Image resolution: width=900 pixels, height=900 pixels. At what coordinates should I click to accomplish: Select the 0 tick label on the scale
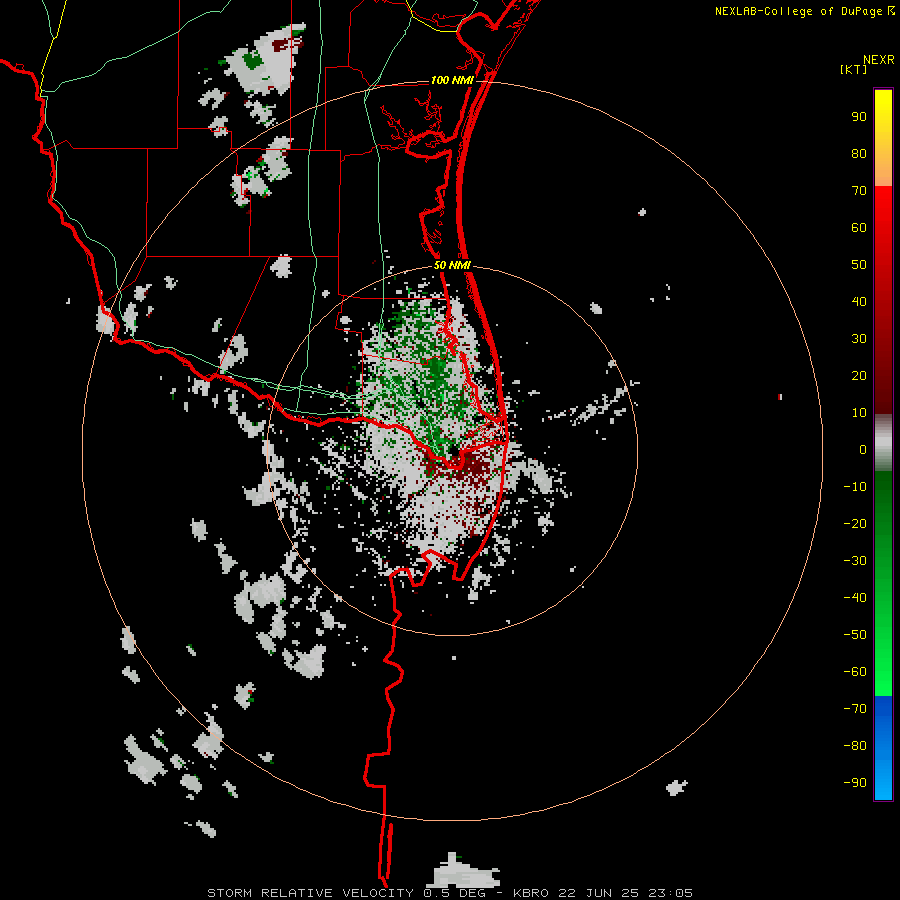(863, 450)
